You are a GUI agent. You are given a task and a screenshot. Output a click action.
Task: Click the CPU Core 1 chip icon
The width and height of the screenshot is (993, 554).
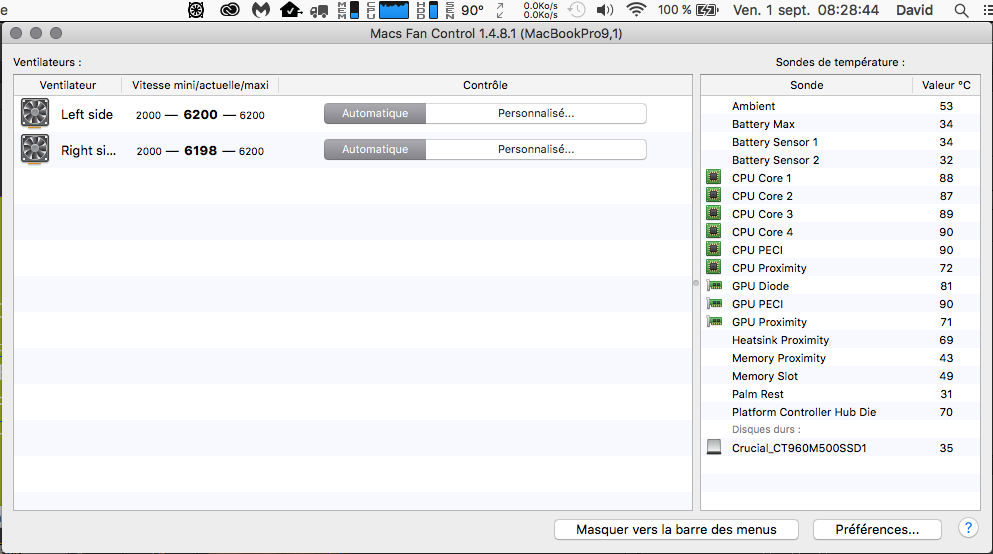click(x=714, y=177)
